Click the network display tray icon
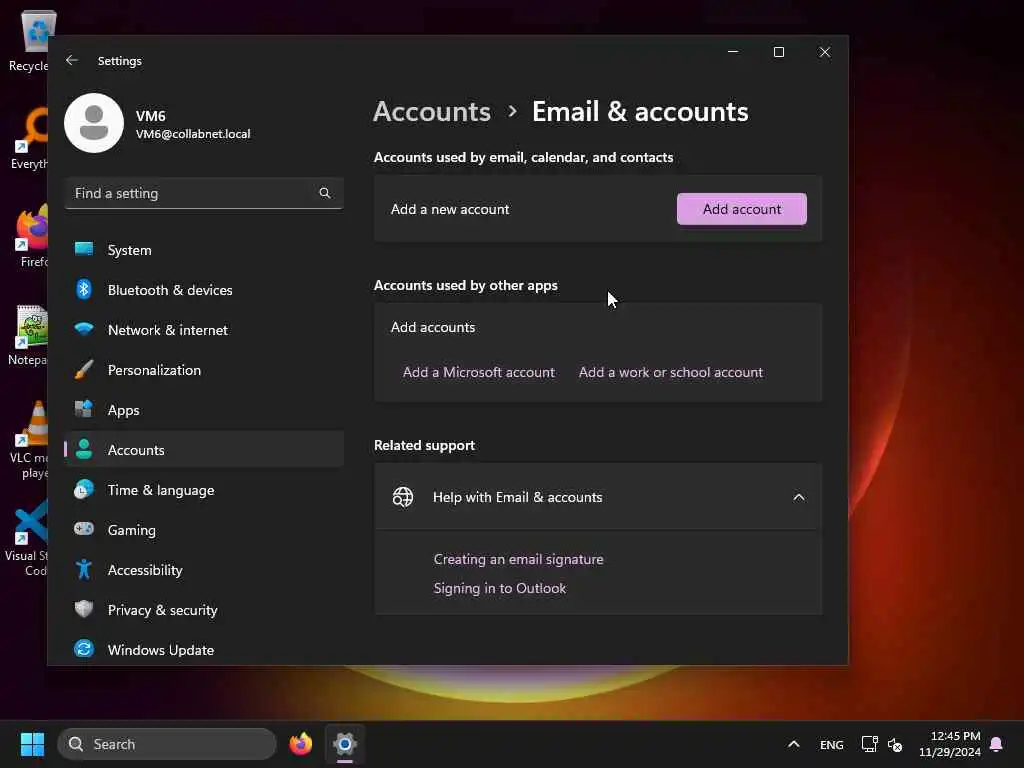Screen dimensions: 1024x768 point(869,744)
